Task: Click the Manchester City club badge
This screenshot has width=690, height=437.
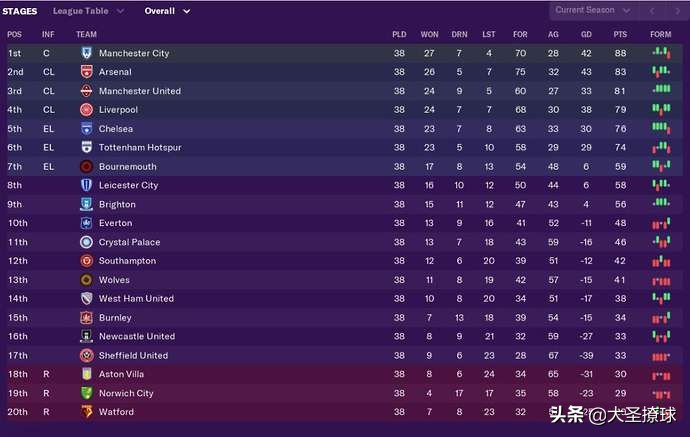Action: click(86, 53)
